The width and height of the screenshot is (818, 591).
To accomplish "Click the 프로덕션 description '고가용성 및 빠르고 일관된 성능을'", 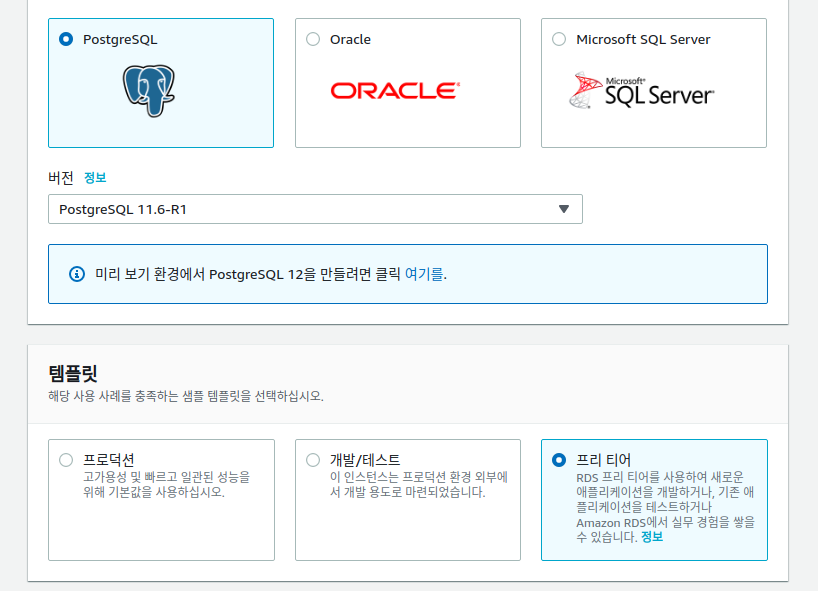I will (x=166, y=477).
